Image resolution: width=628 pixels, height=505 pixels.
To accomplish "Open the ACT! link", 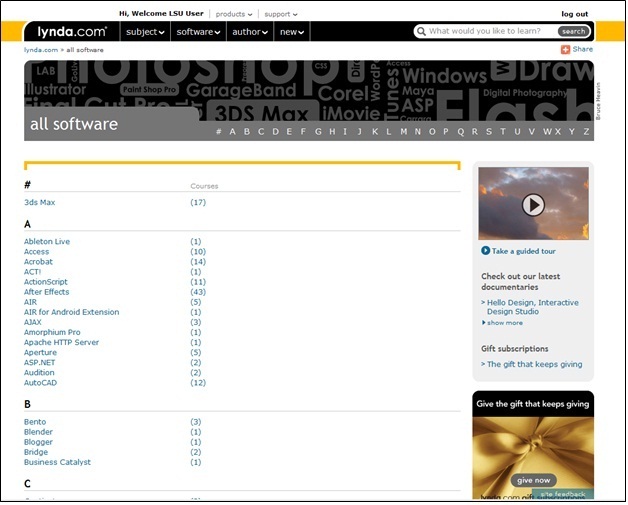I will click(32, 272).
